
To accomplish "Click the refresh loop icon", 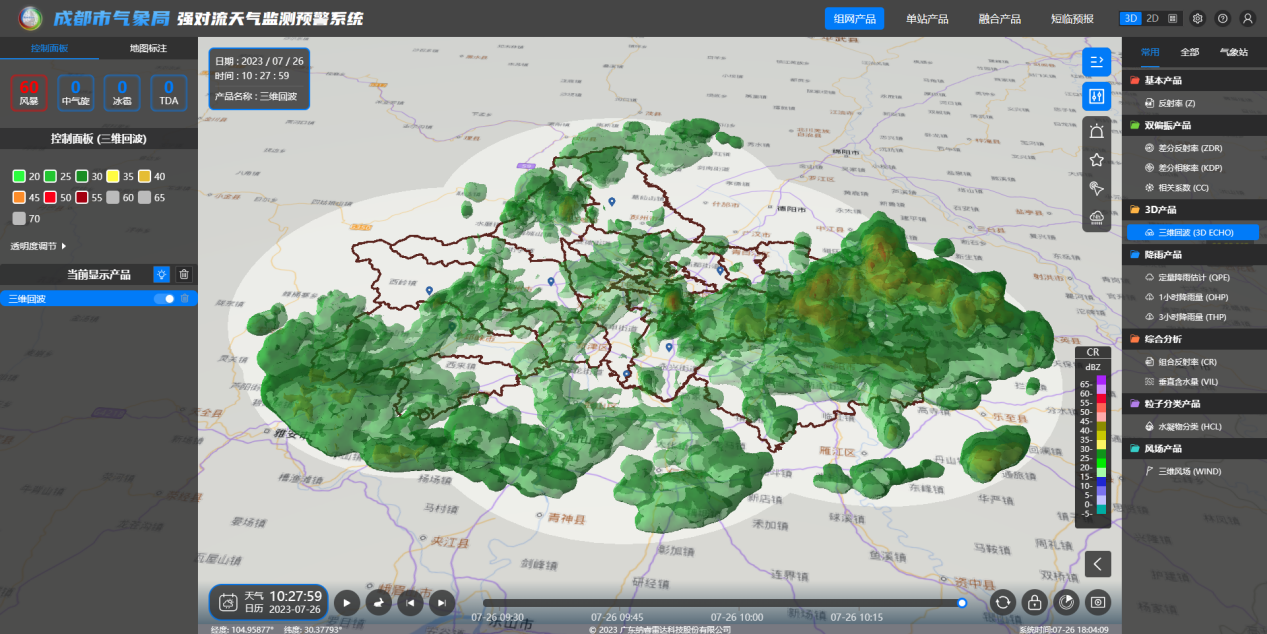I will [1003, 602].
